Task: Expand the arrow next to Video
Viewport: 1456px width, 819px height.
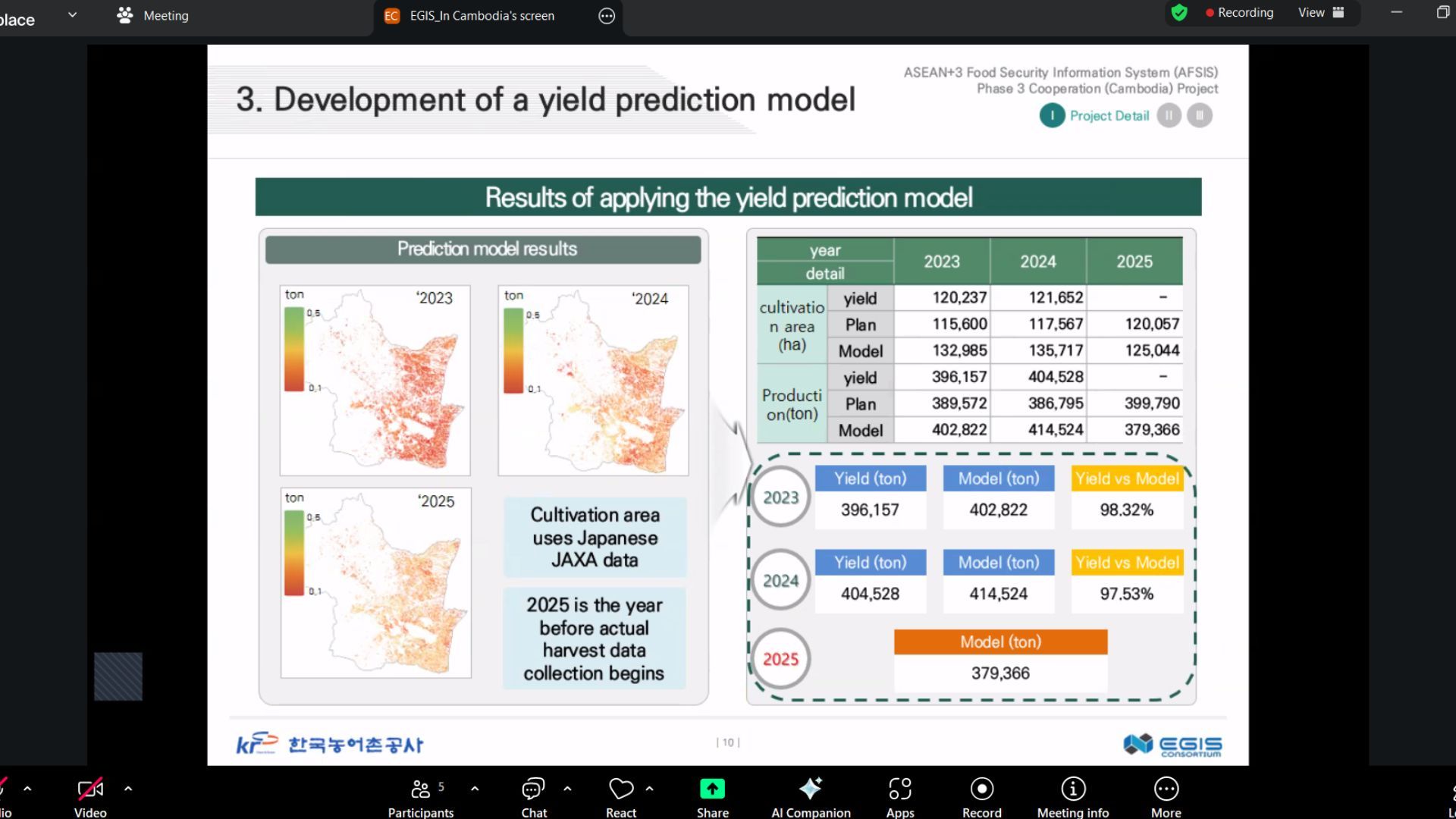Action: (128, 789)
